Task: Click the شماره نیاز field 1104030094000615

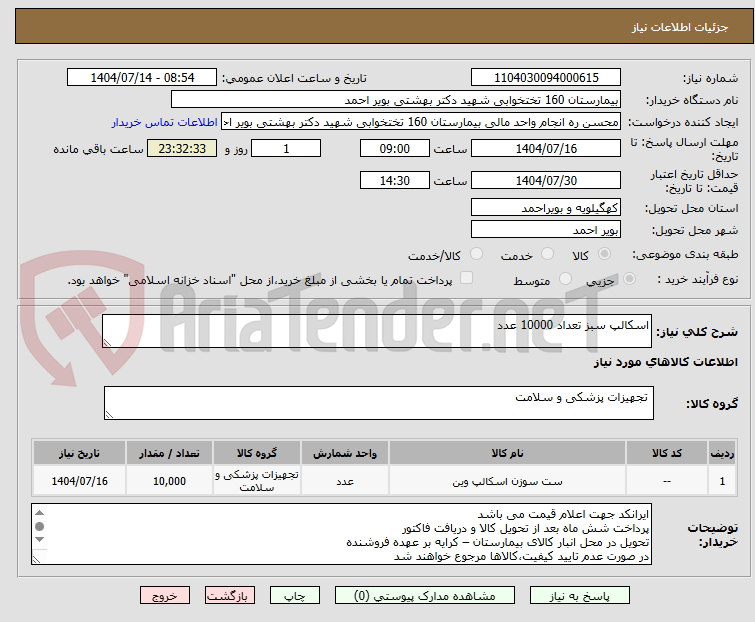Action: pos(546,78)
